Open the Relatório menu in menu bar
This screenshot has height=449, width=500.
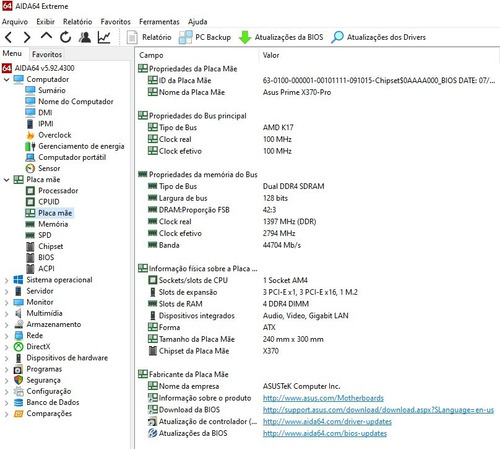[78, 22]
